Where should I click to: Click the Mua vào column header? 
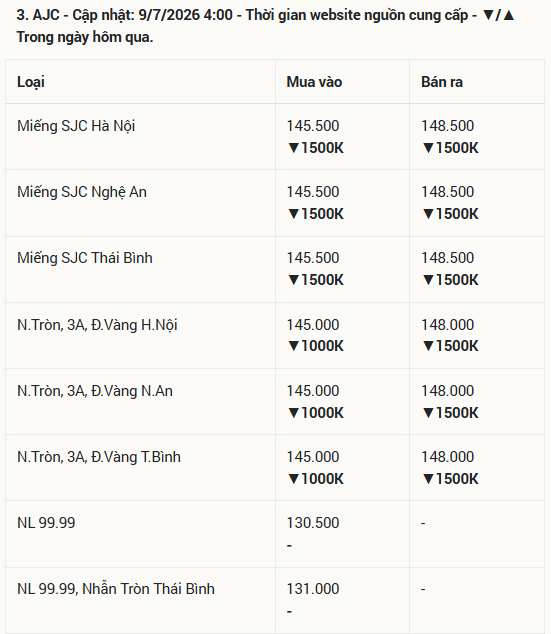click(x=314, y=82)
